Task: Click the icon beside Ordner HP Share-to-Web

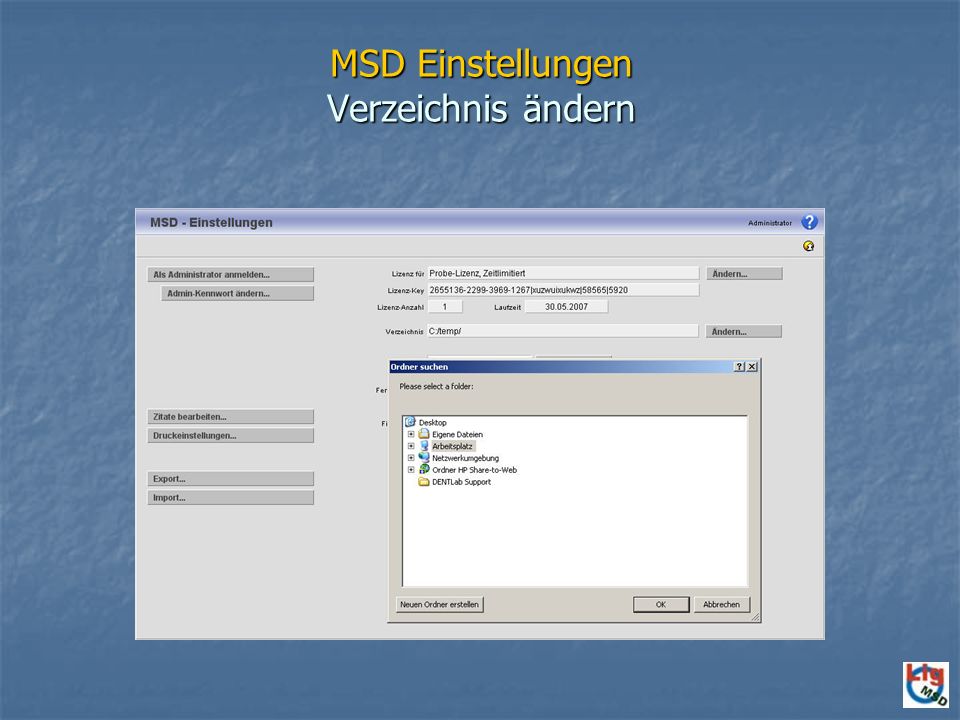Action: point(424,470)
